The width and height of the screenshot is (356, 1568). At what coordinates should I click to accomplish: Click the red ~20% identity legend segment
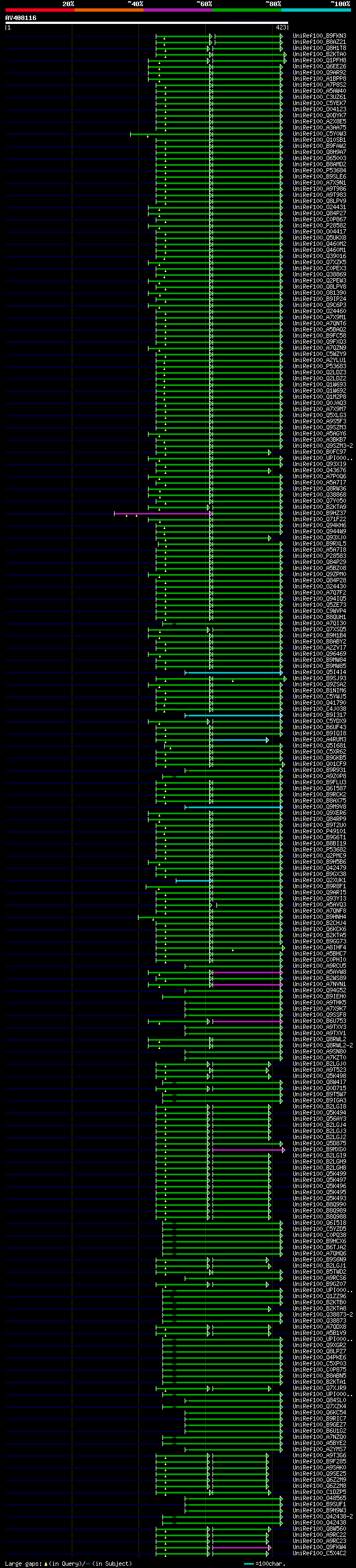39,10
